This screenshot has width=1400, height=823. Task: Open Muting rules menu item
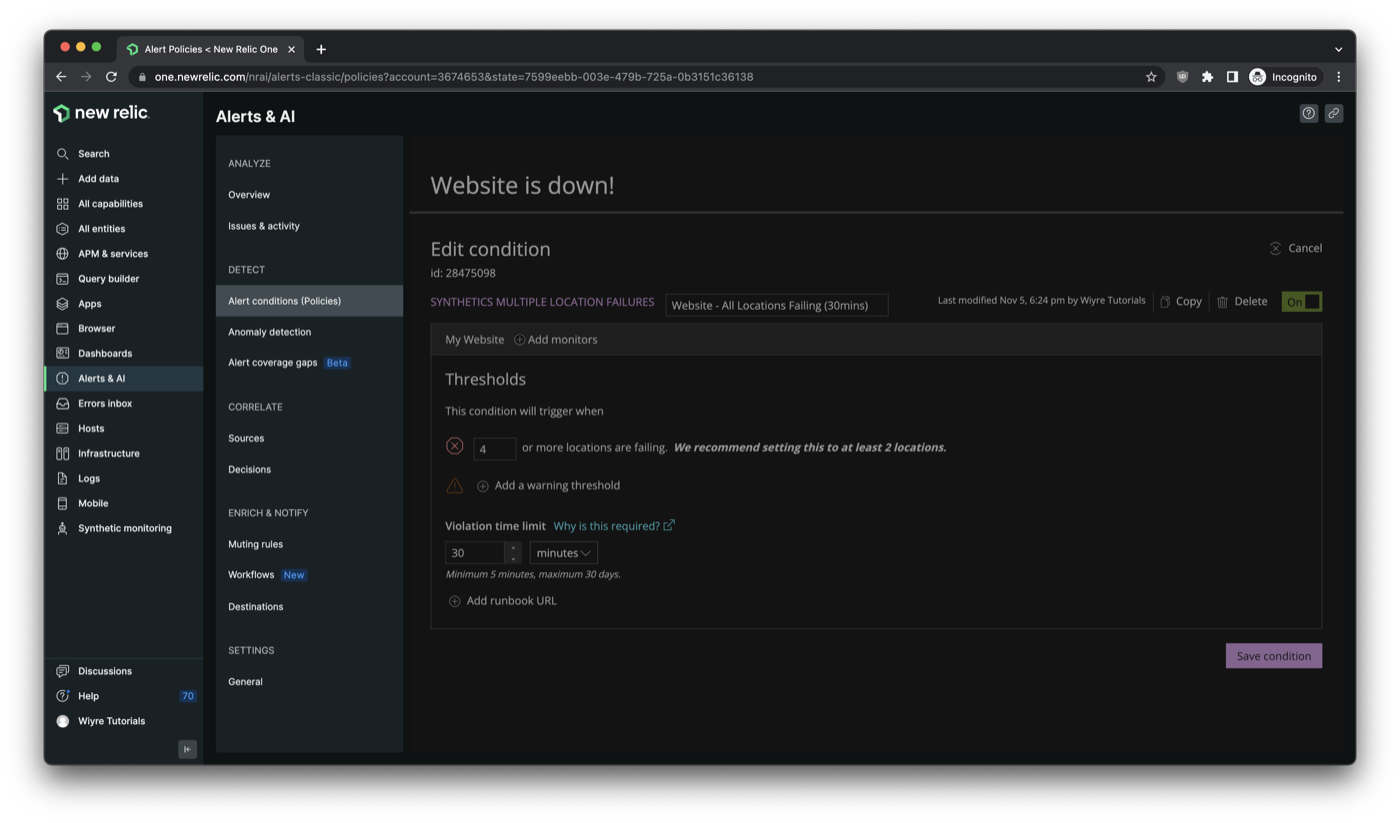pyautogui.click(x=255, y=544)
